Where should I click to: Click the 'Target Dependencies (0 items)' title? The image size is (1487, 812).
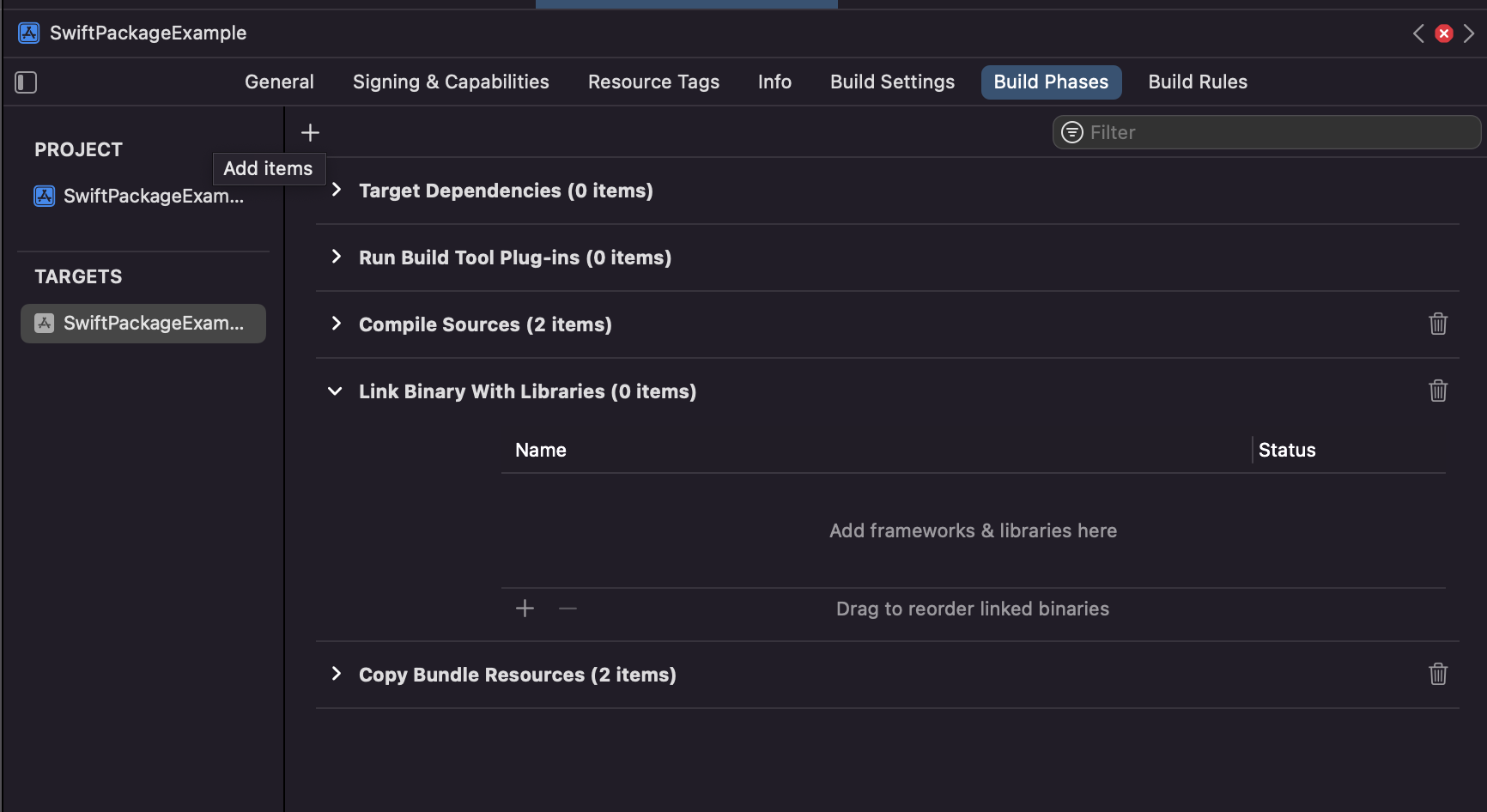[x=506, y=191]
